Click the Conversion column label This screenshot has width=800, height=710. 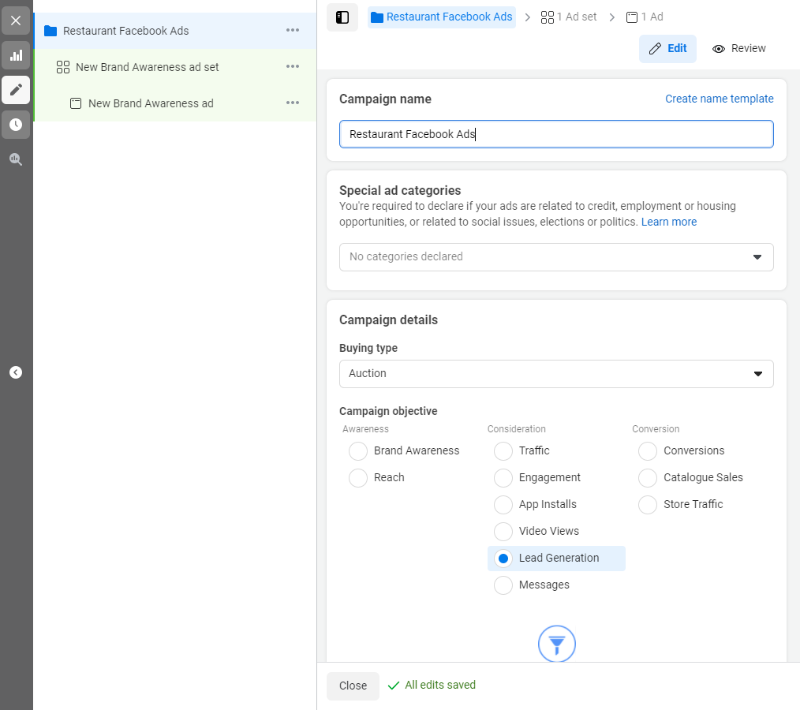[656, 429]
